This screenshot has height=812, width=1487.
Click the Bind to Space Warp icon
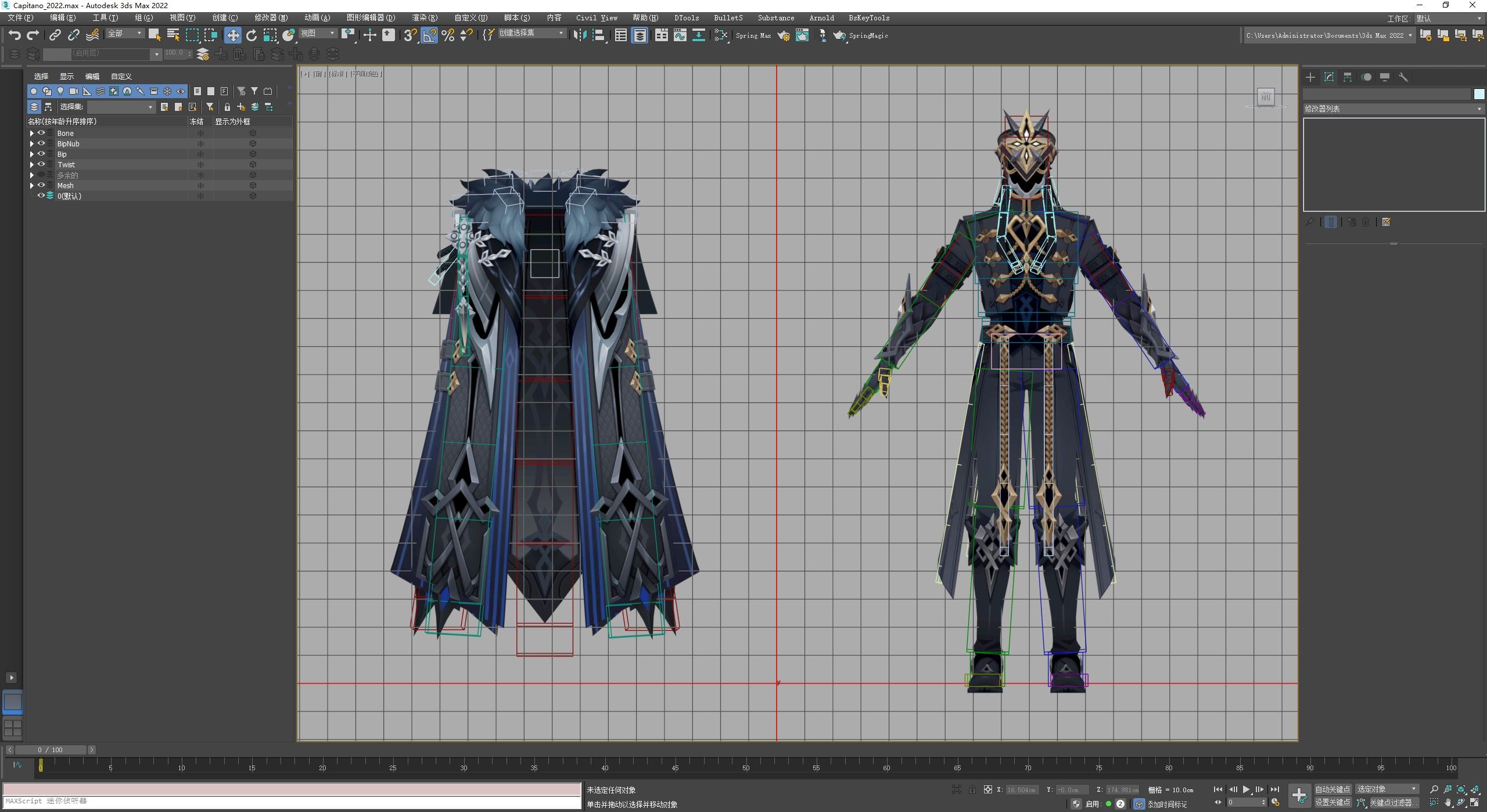[92, 35]
